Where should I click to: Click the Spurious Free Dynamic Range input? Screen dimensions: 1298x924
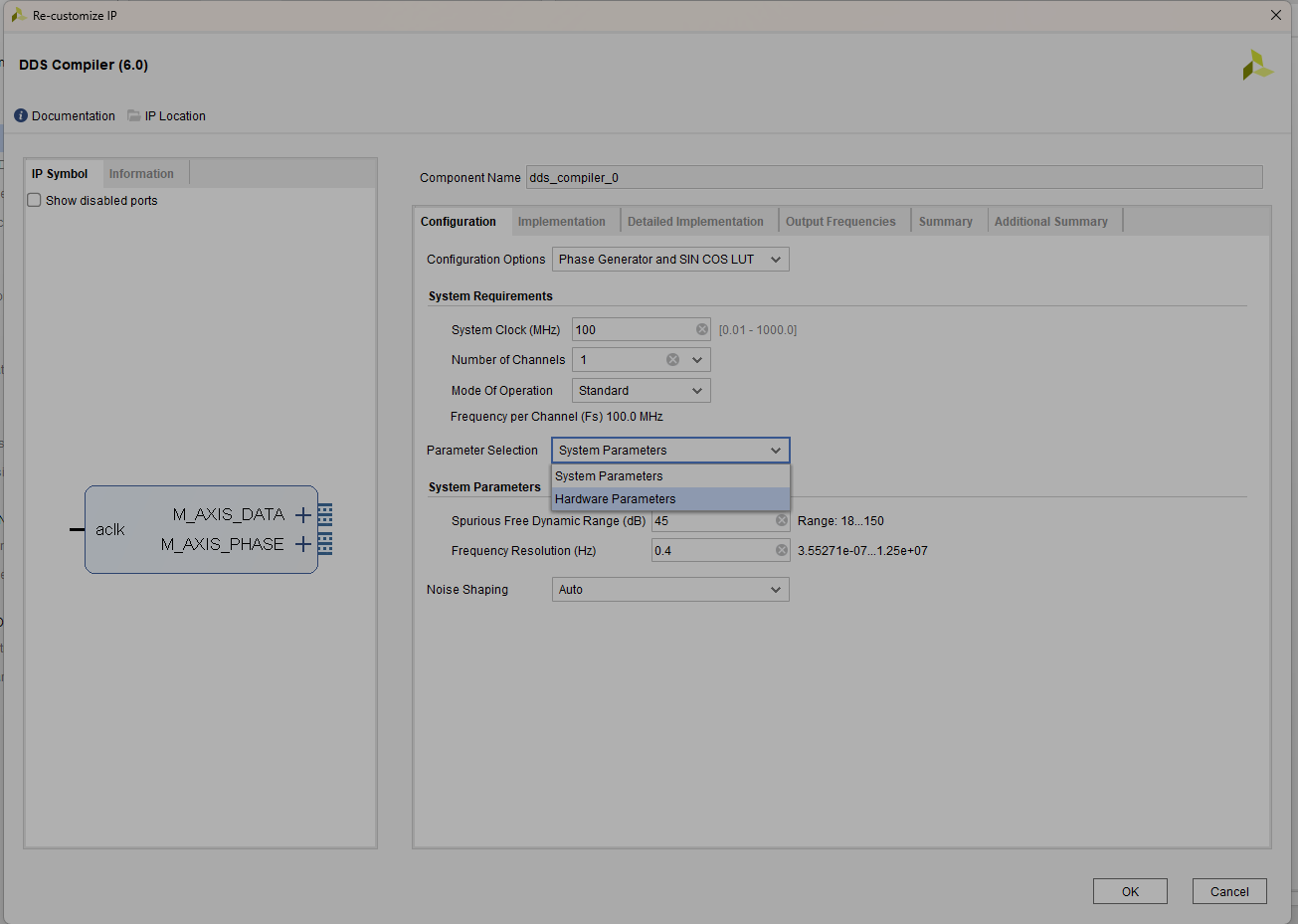(721, 520)
